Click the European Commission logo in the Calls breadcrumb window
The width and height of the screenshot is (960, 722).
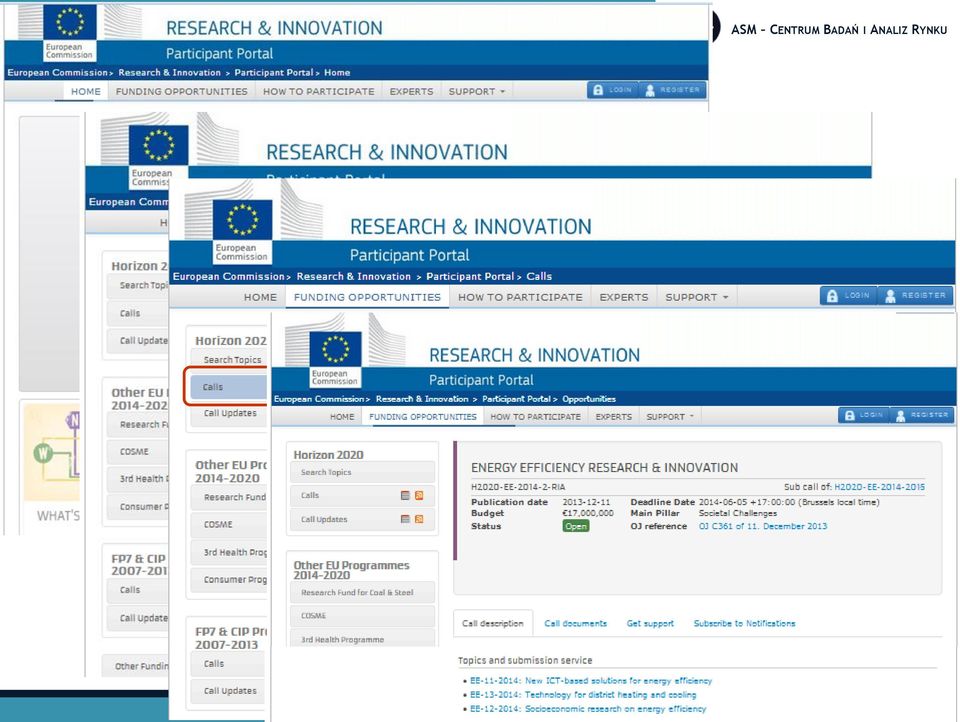pos(242,231)
